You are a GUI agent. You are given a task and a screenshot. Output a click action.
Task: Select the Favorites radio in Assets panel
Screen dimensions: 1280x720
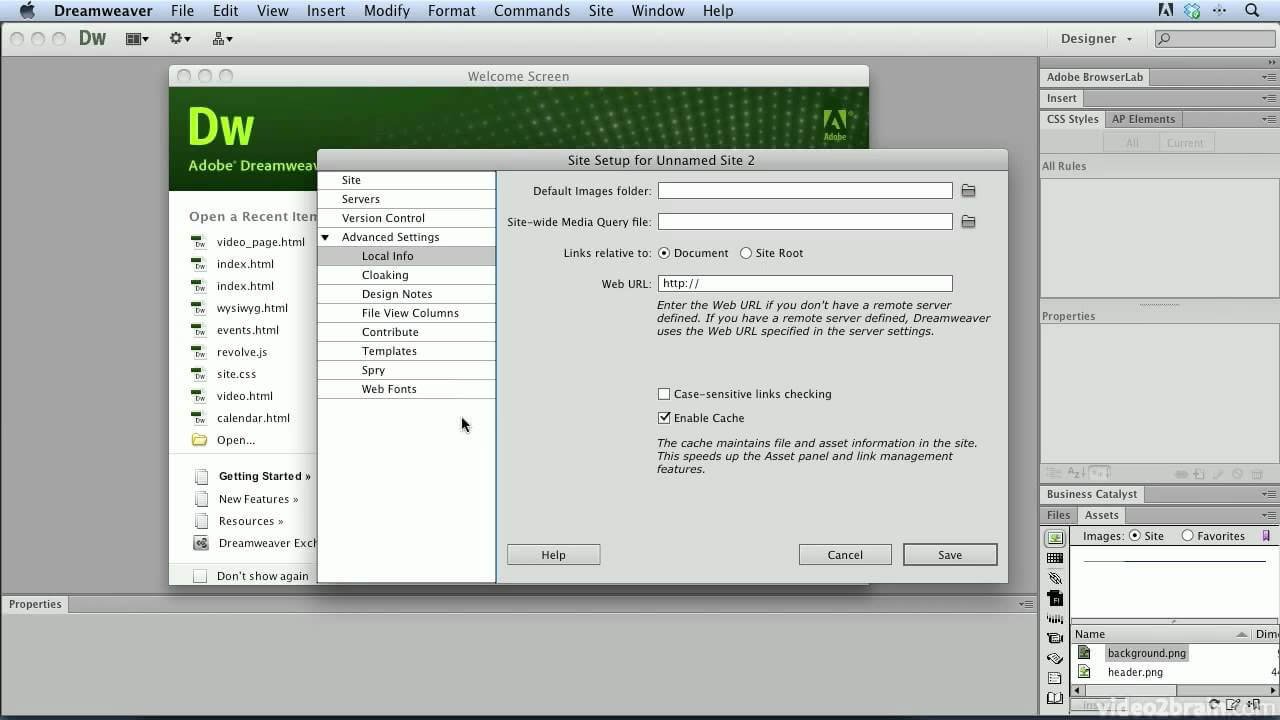pyautogui.click(x=1188, y=536)
